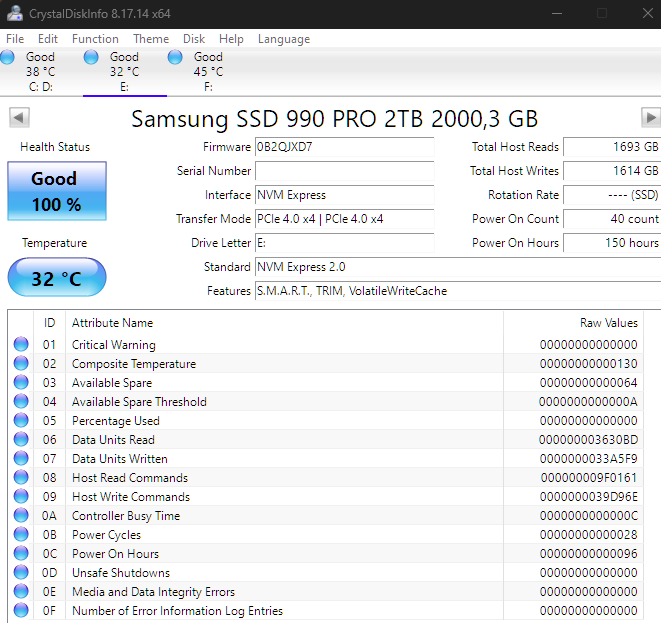Click the status orb beside Critical Warning
The image size is (661, 623).
coord(21,344)
